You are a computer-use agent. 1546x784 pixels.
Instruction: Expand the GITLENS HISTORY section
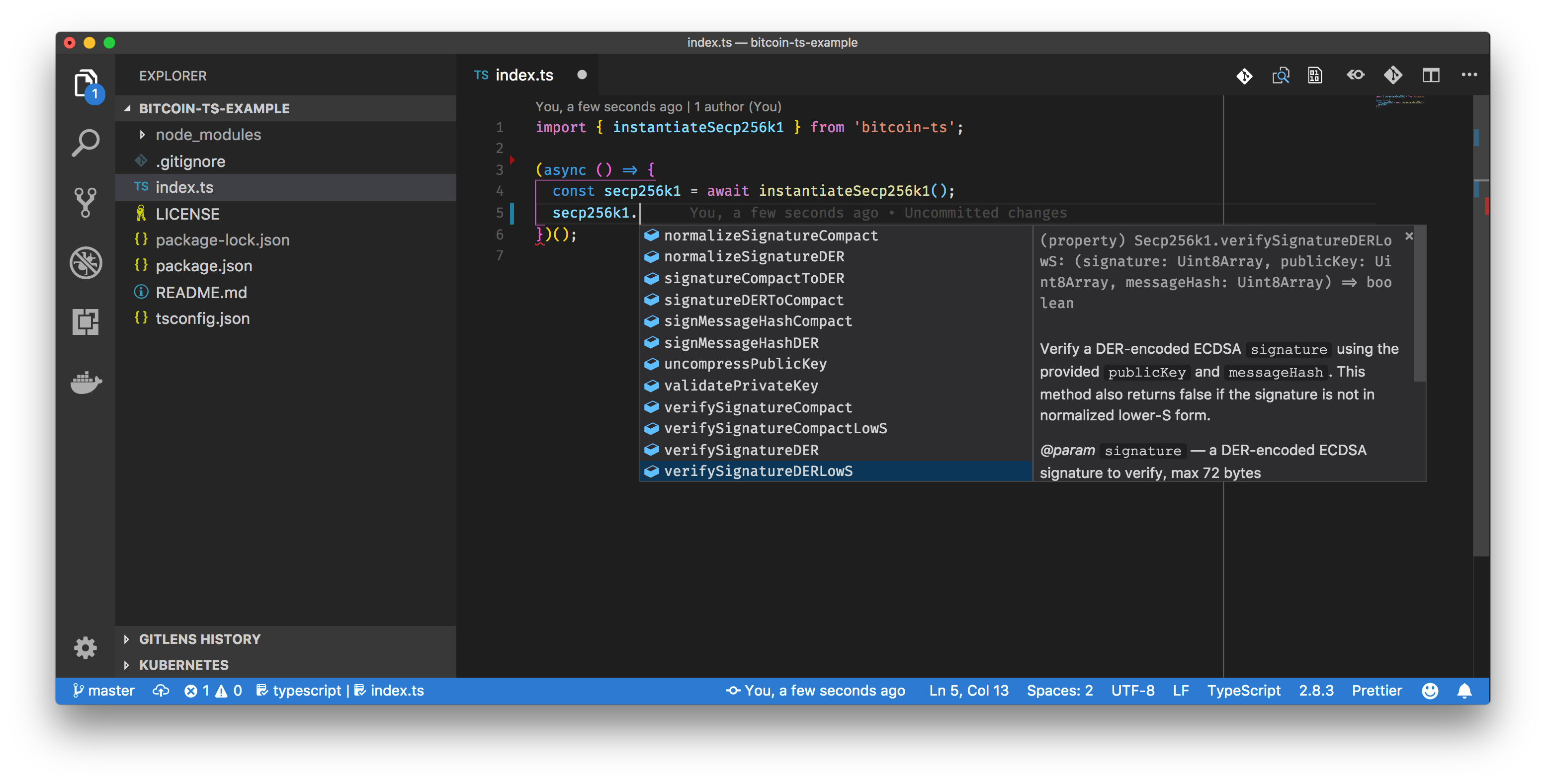(x=200, y=639)
